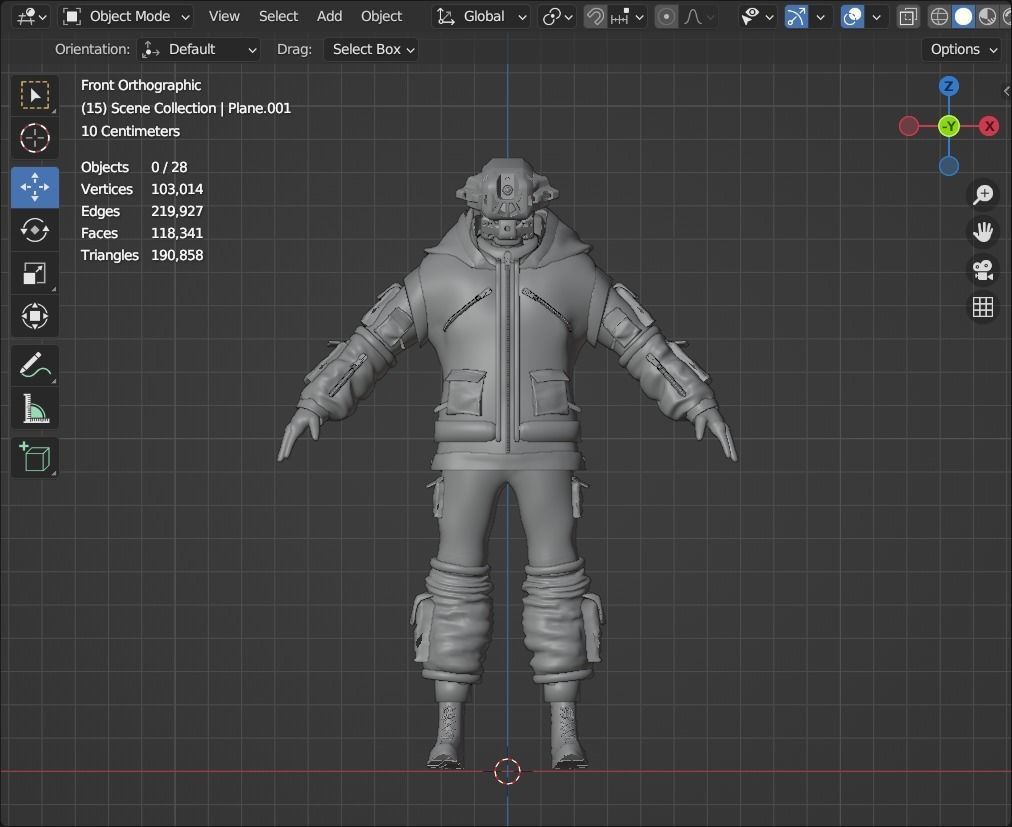Open the Orientation Default dropdown
Viewport: 1012px width, 827px height.
199,50
